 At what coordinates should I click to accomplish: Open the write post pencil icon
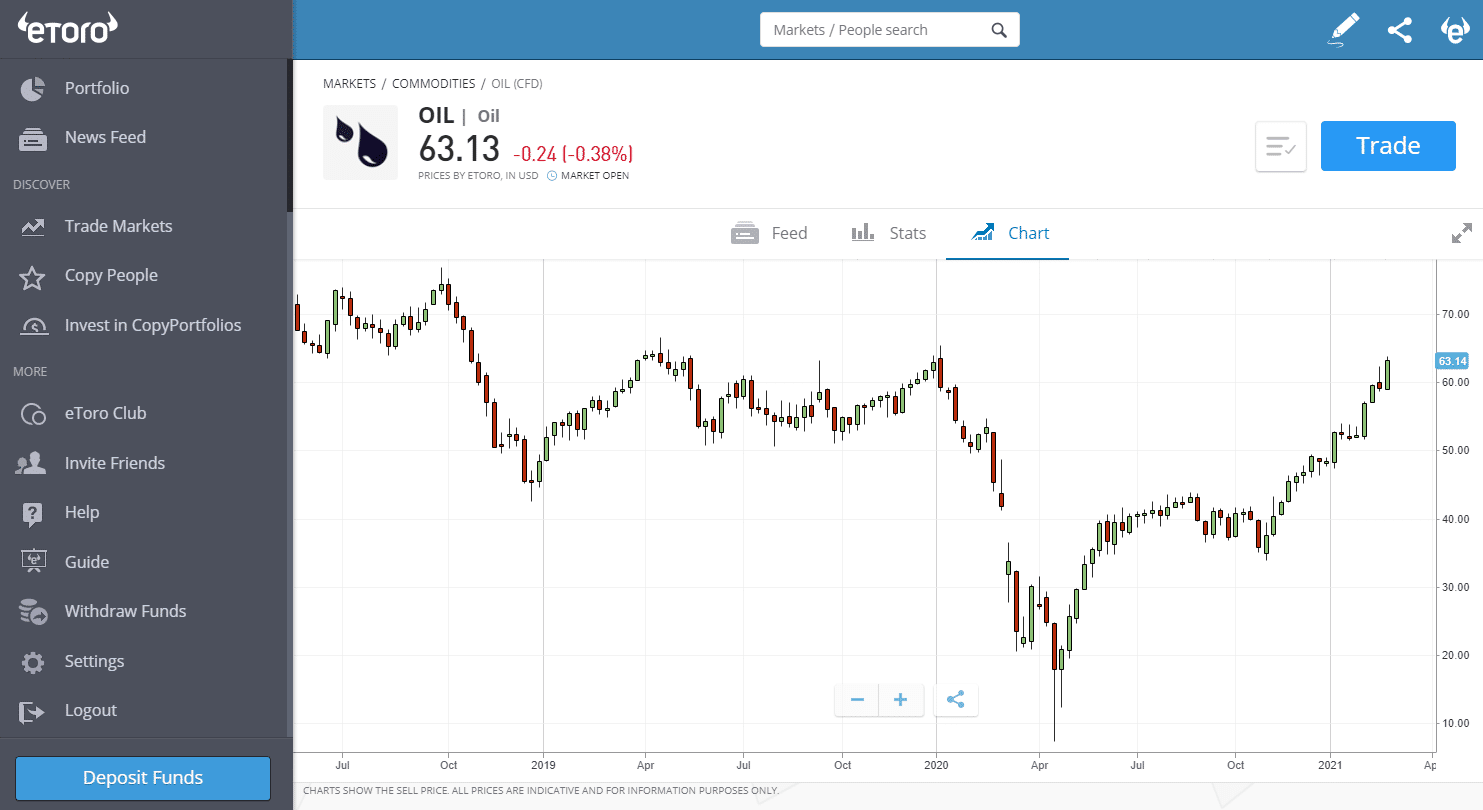pyautogui.click(x=1344, y=29)
